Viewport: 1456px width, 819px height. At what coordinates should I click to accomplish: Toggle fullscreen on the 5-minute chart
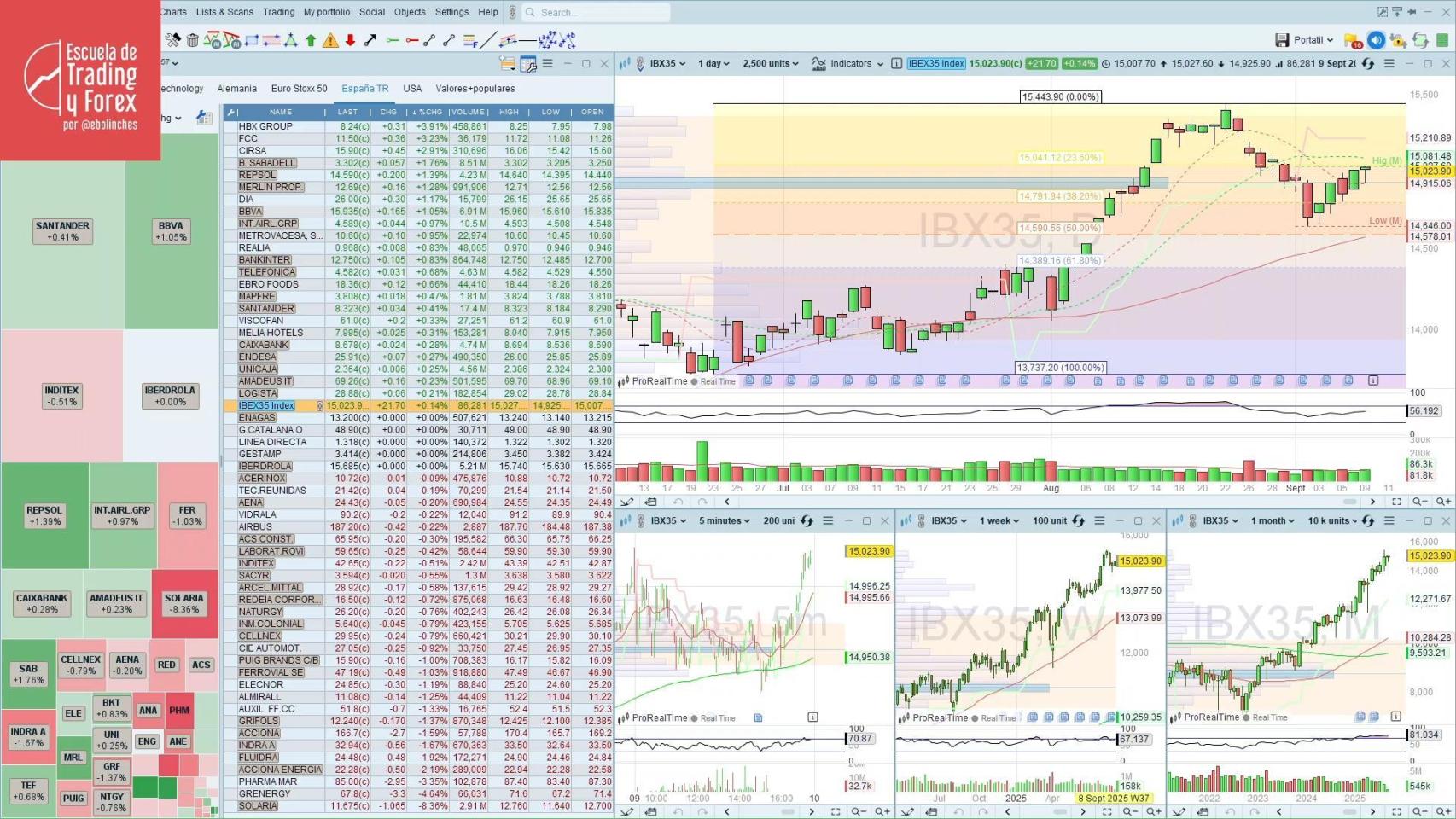[866, 520]
